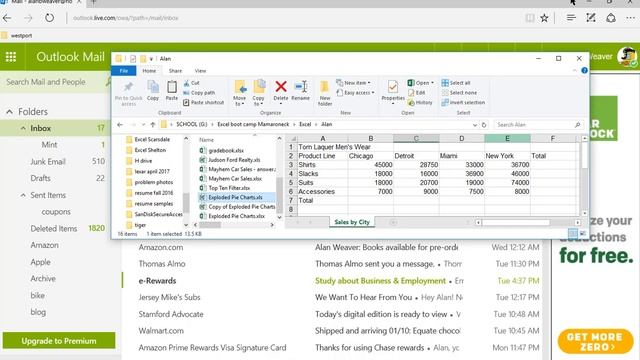Create a New folder
Screen dimensions: 640x360
[325, 93]
